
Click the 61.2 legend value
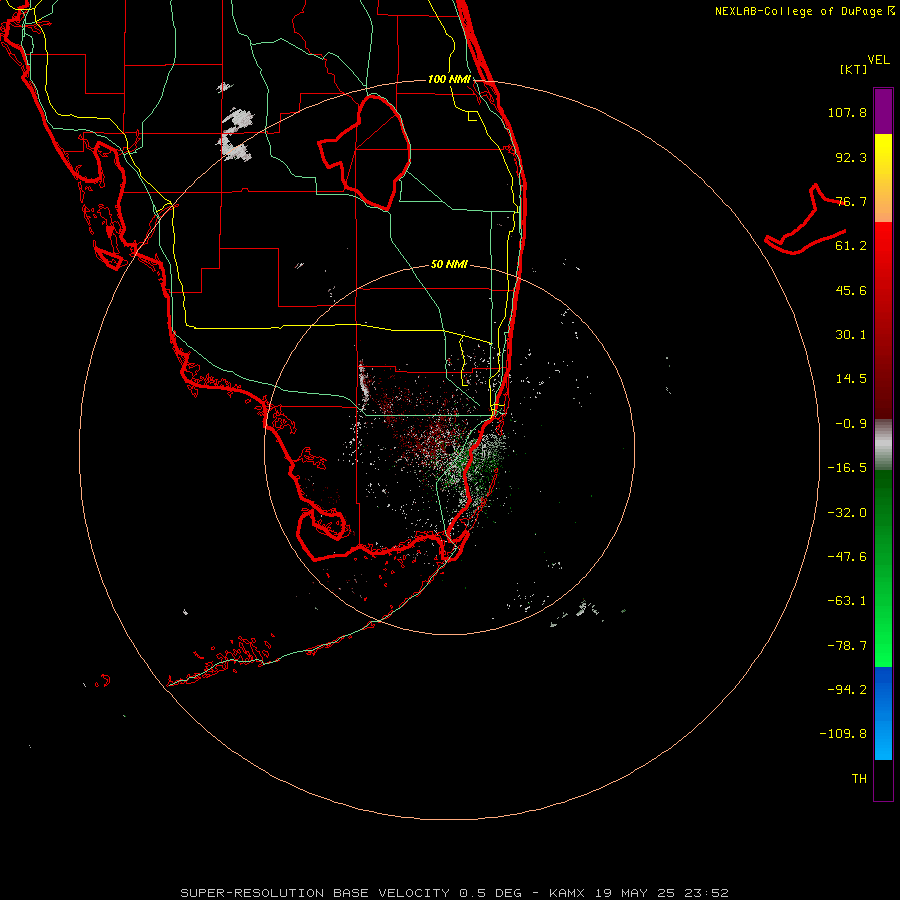pyautogui.click(x=851, y=246)
